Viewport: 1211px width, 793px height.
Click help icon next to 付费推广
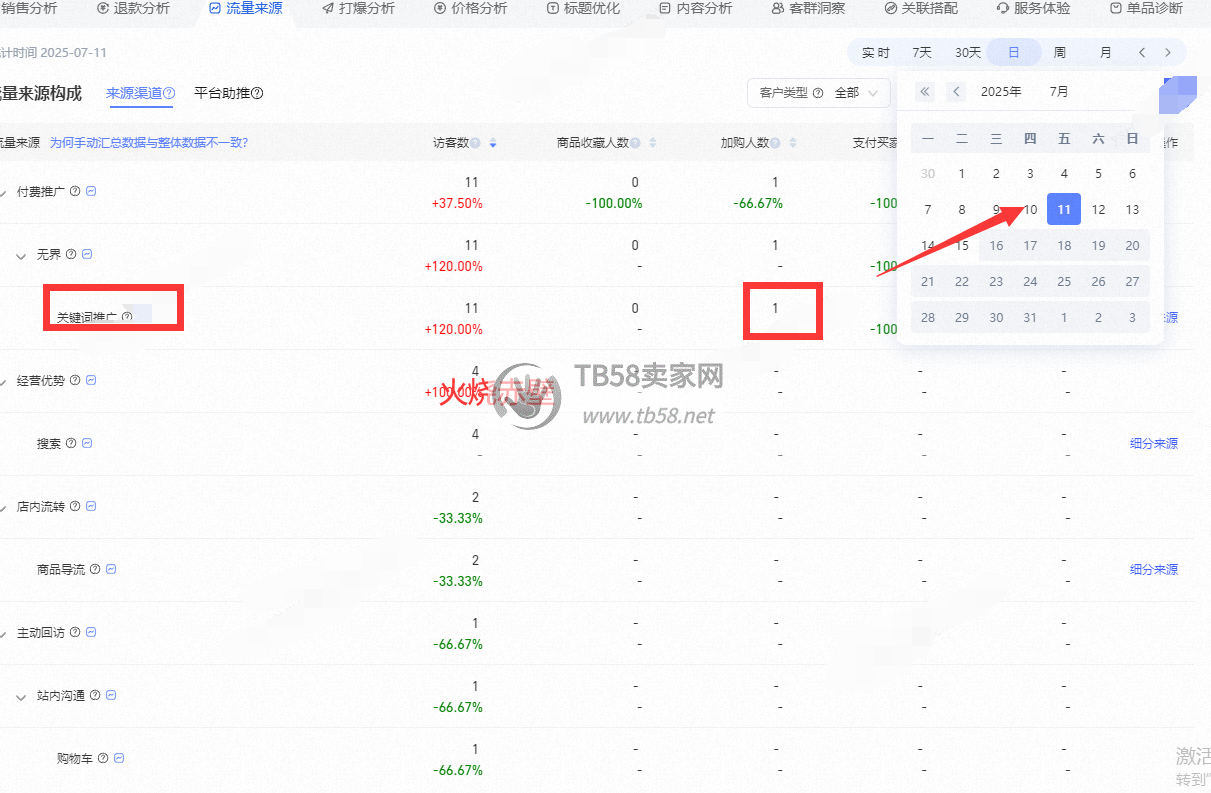(75, 191)
